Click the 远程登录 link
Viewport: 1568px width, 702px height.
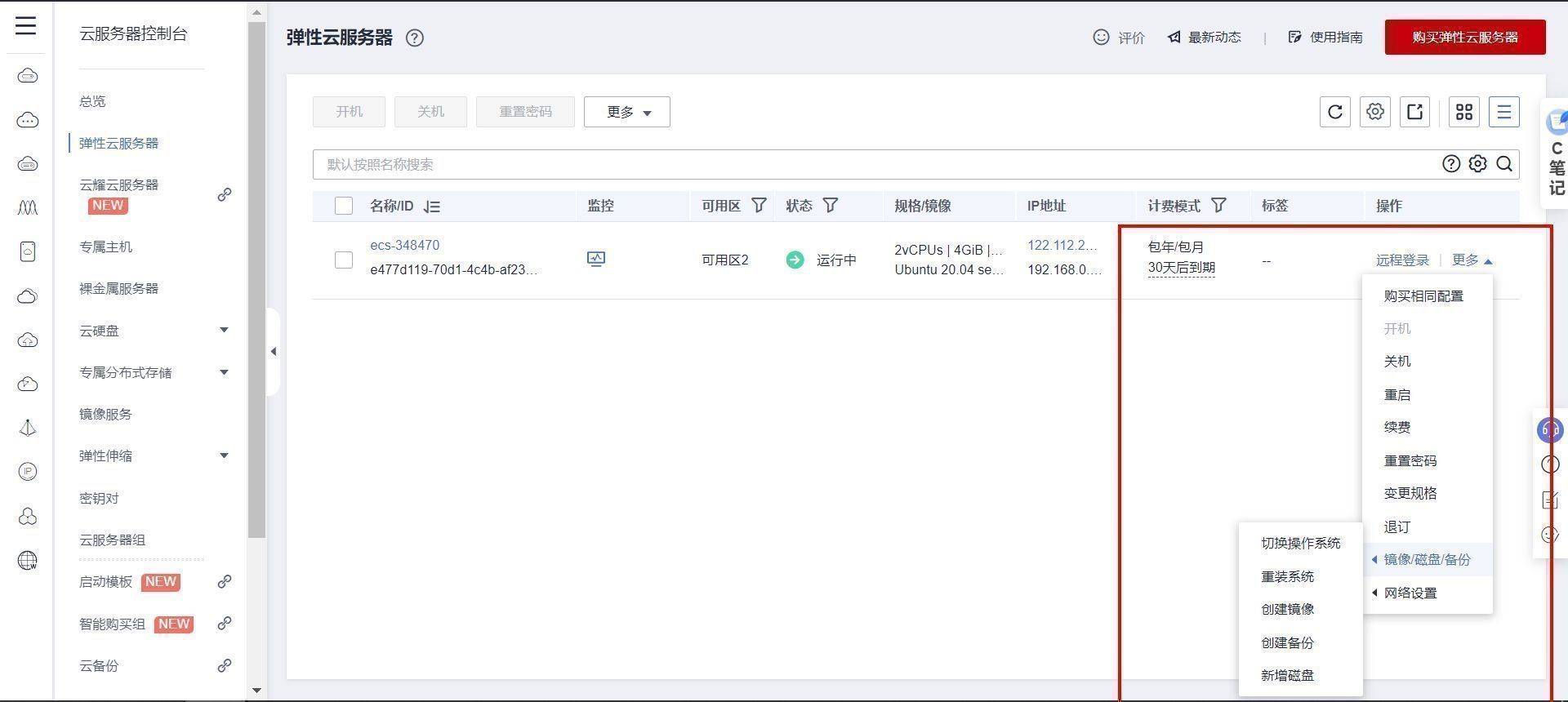point(1402,260)
